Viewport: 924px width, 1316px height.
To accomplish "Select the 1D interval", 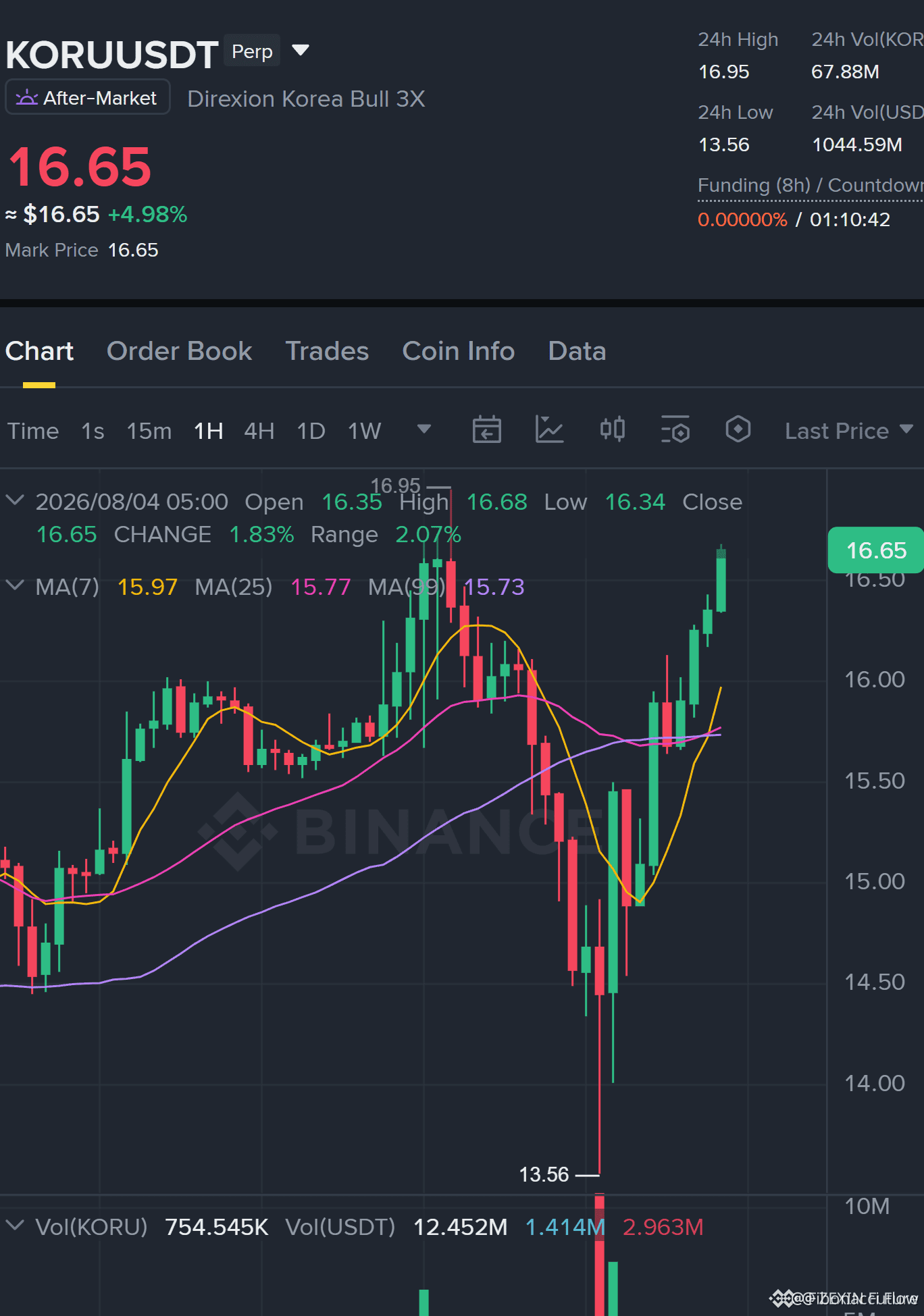I will click(311, 431).
